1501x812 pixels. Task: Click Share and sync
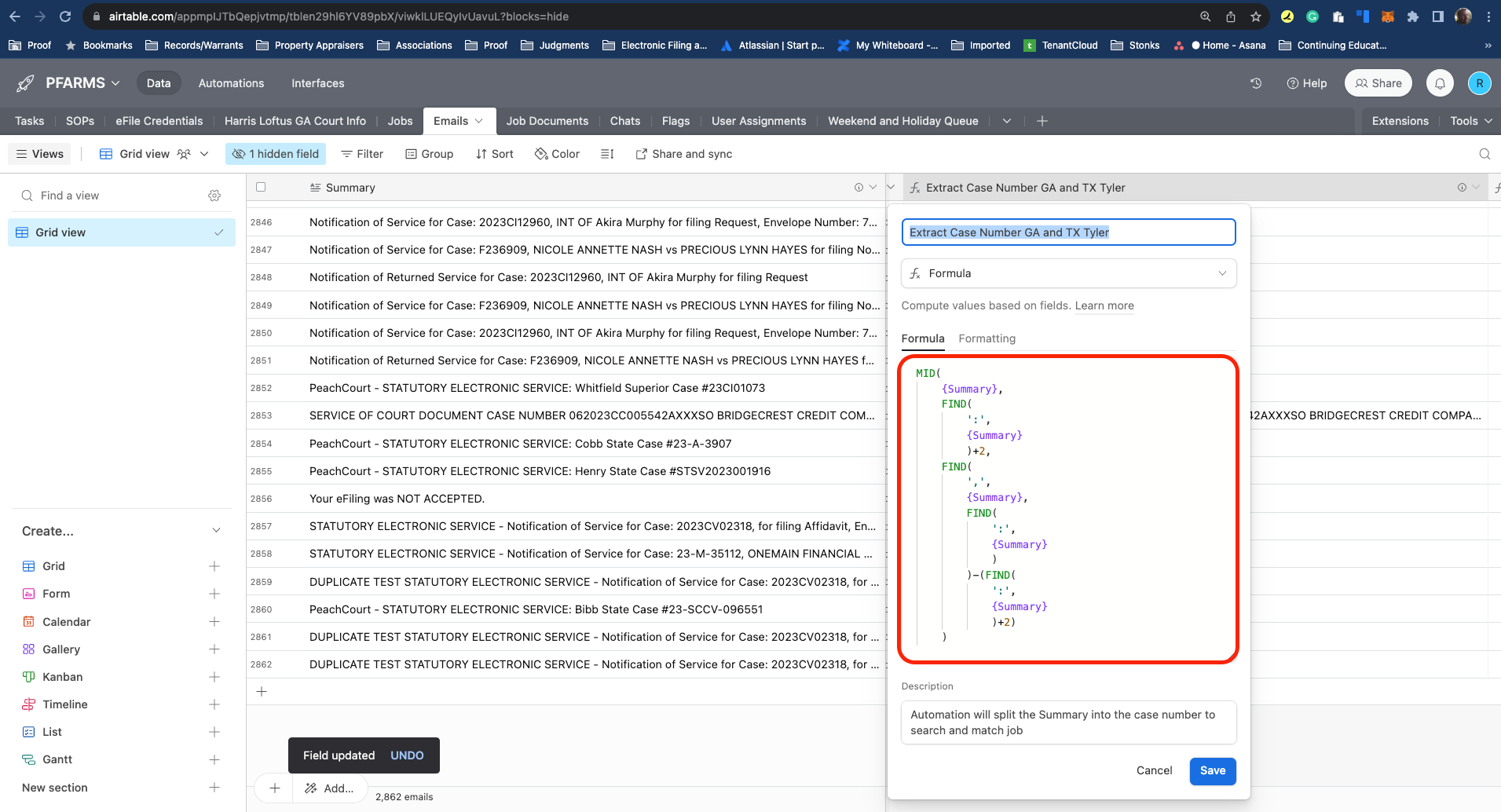tap(683, 154)
